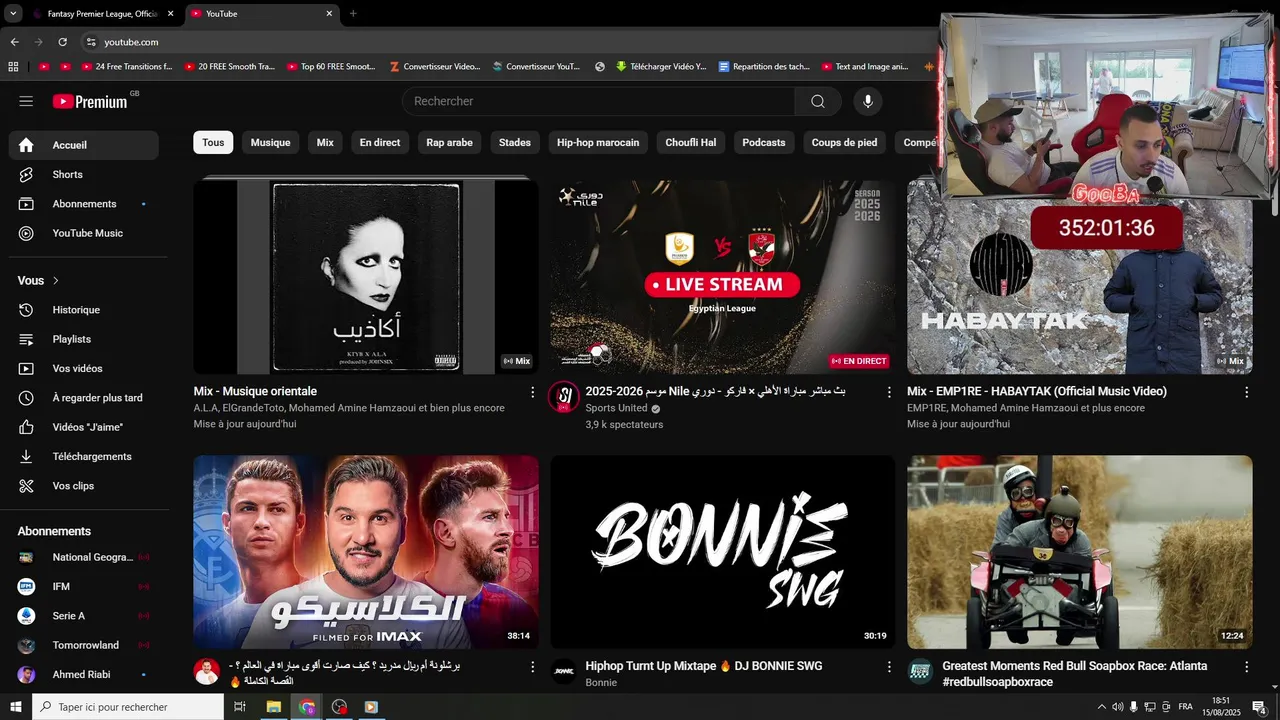The image size is (1280, 720).
Task: Open Vos vidéos in the sidebar
Action: (84, 368)
